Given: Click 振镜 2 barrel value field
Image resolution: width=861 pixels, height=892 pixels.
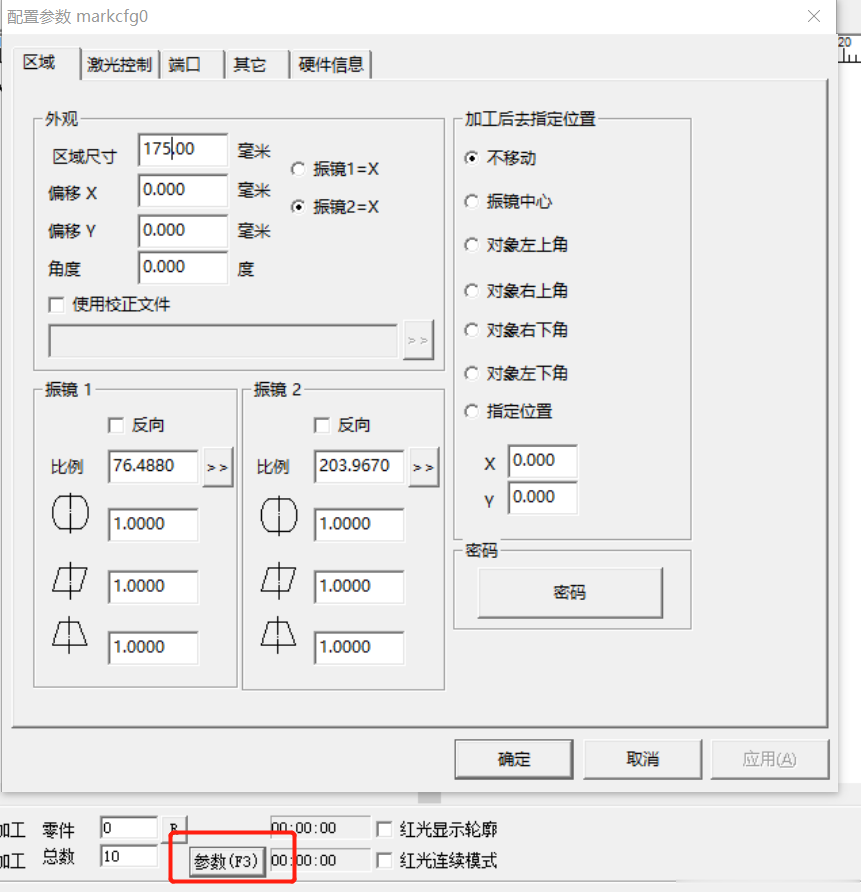Looking at the screenshot, I should tap(359, 525).
